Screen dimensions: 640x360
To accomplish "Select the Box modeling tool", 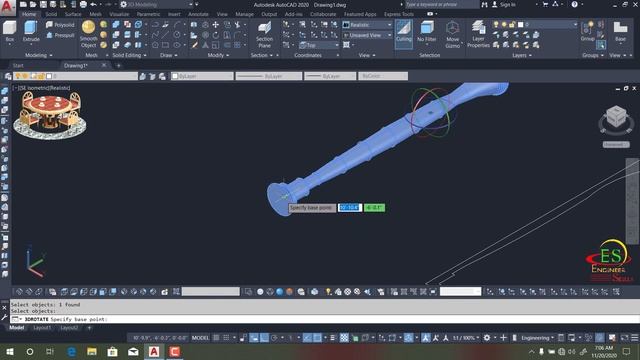I will tap(9, 31).
